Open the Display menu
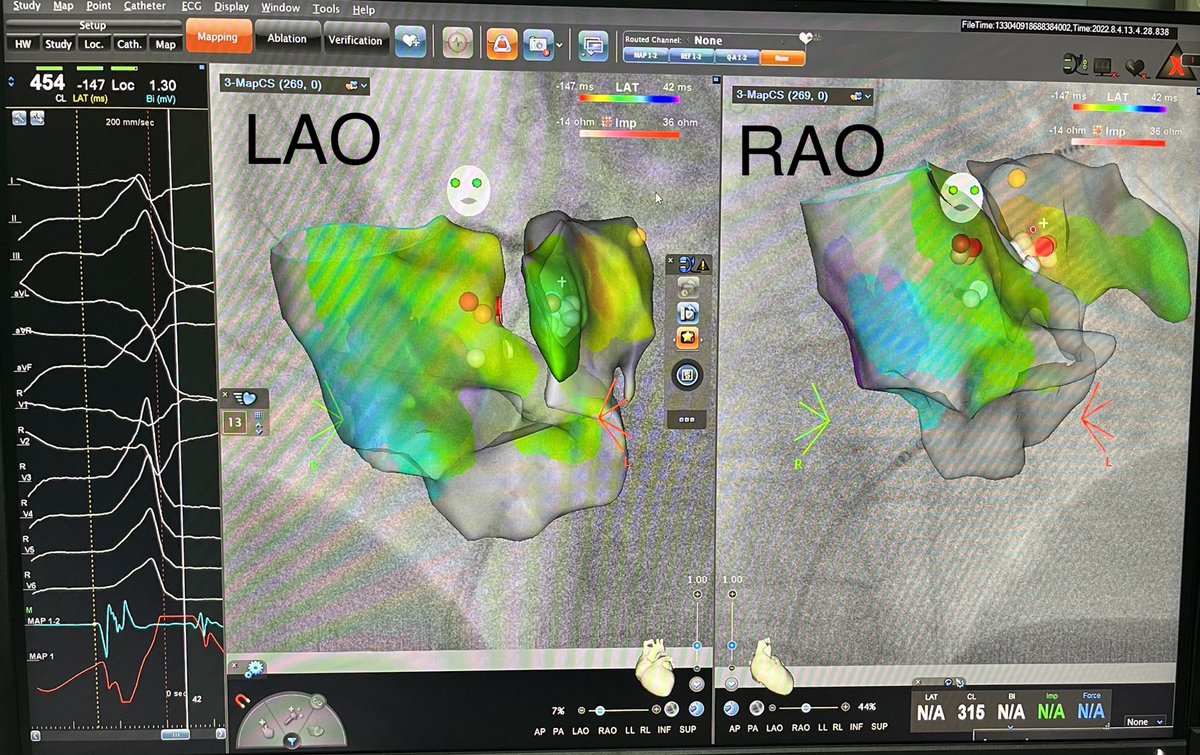Image resolution: width=1200 pixels, height=755 pixels. pos(231,8)
